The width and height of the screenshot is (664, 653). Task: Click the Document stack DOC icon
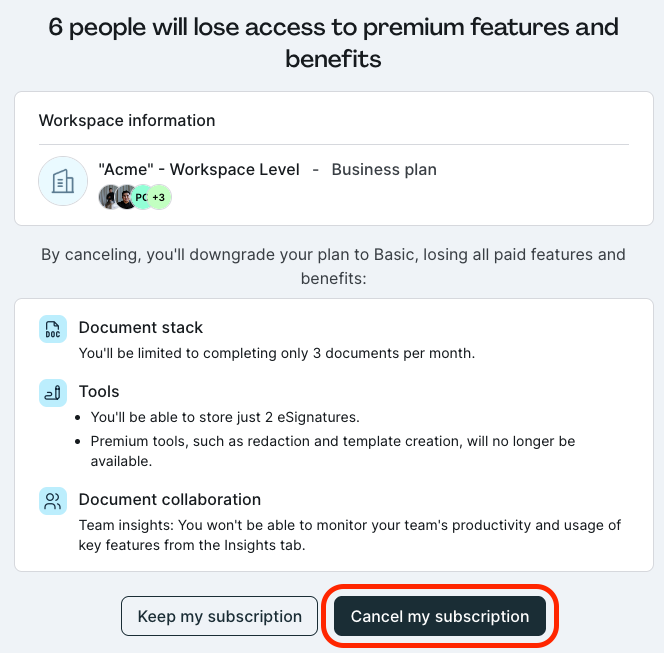coord(53,329)
